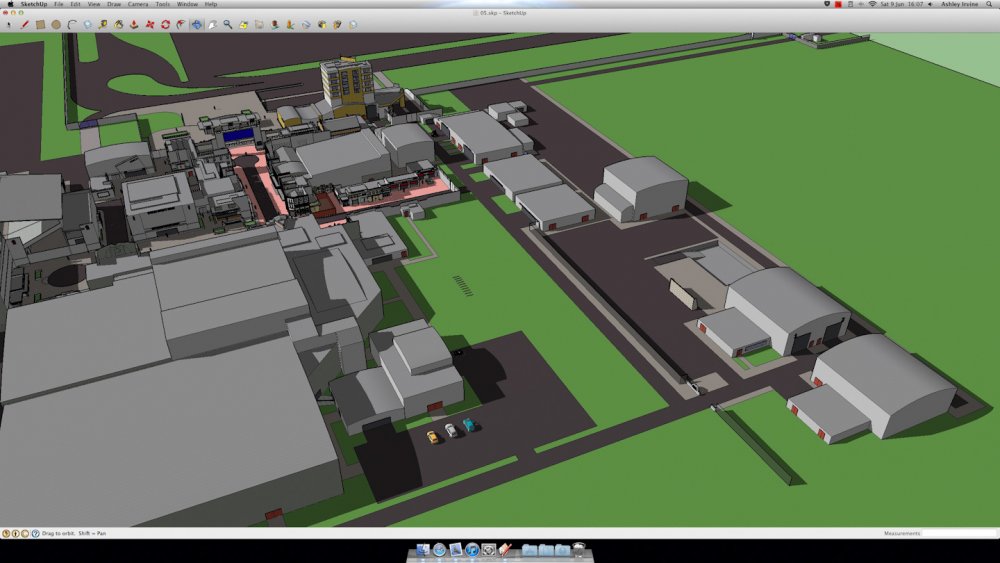Activate the Orbit tool

tap(196, 25)
